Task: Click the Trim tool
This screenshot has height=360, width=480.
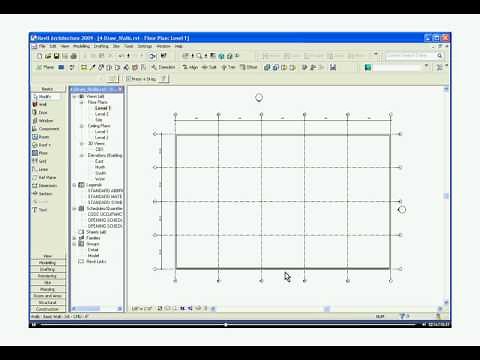Action: pos(229,67)
